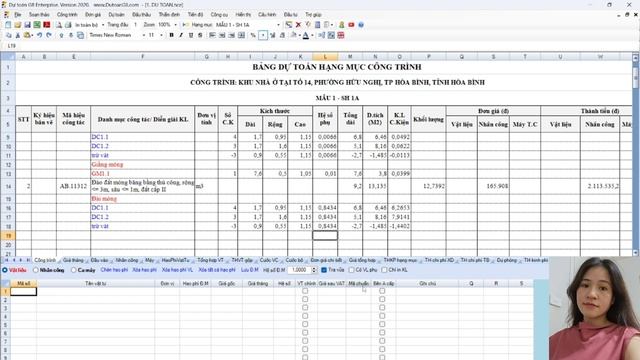640x360 pixels.
Task: Open the Công trình menu
Action: point(67,15)
